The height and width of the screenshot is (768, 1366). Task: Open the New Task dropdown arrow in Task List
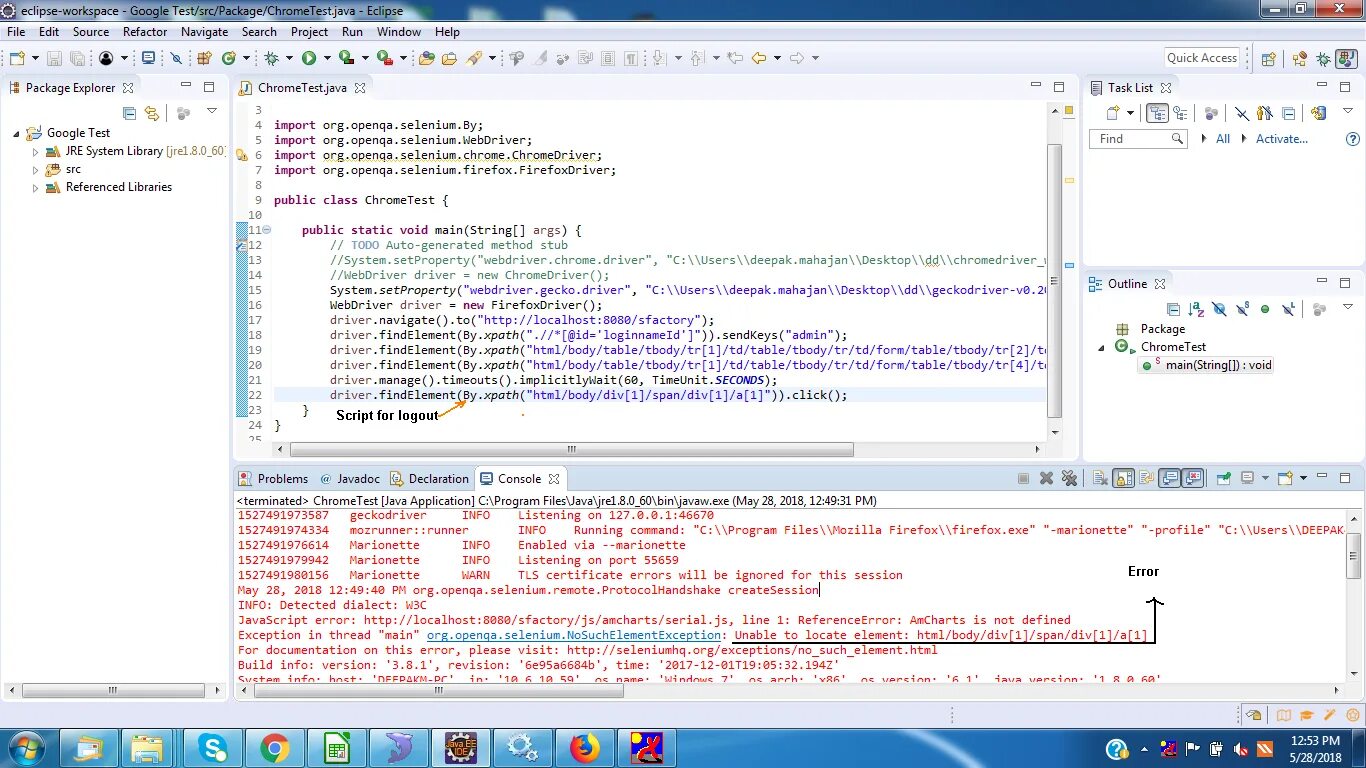(x=1130, y=113)
